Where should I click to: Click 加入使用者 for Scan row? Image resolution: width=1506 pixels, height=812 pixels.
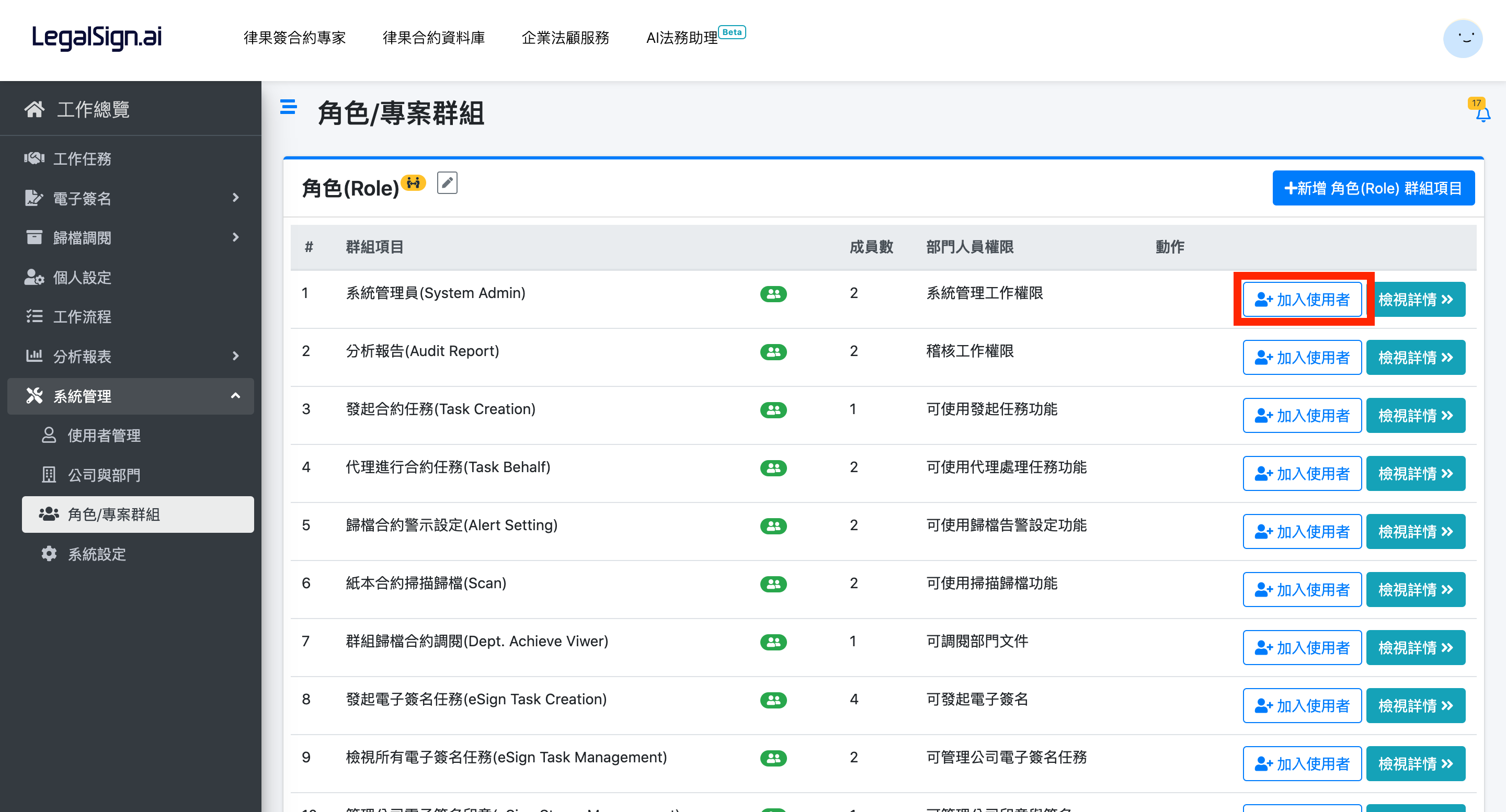coord(1302,590)
